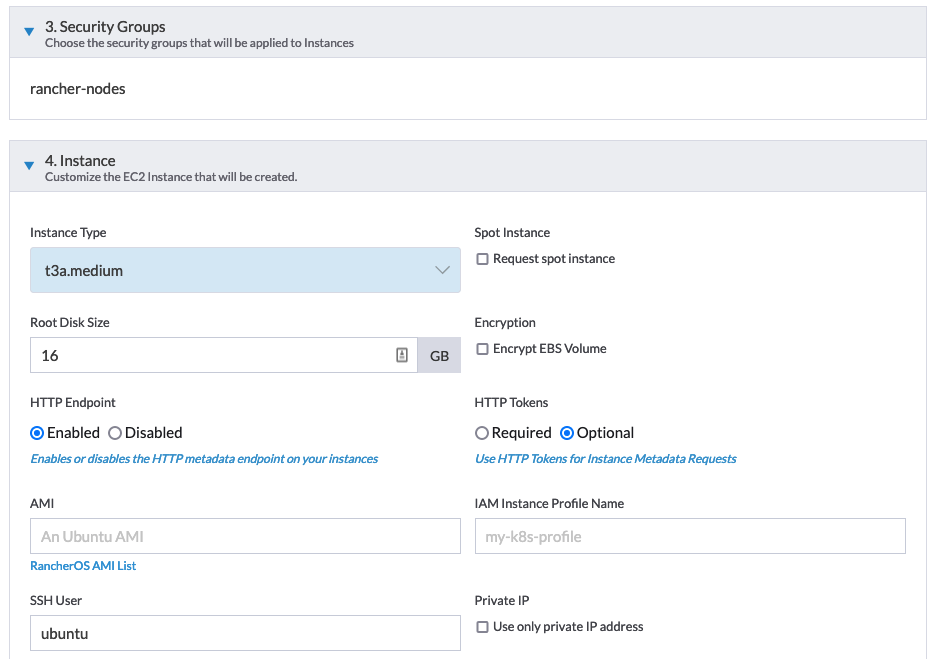
Task: Set HTTP Tokens to Required
Action: click(481, 432)
